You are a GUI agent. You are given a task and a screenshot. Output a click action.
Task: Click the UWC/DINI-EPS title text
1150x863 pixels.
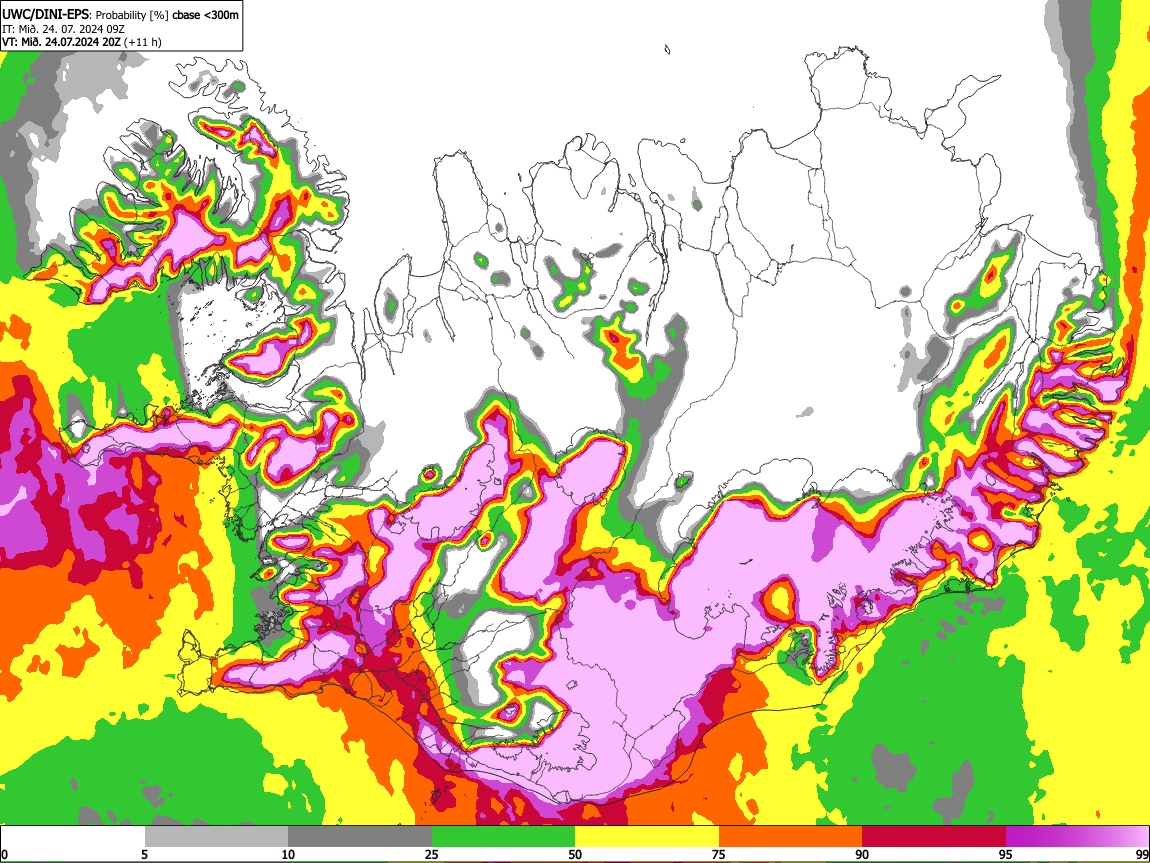(45, 14)
